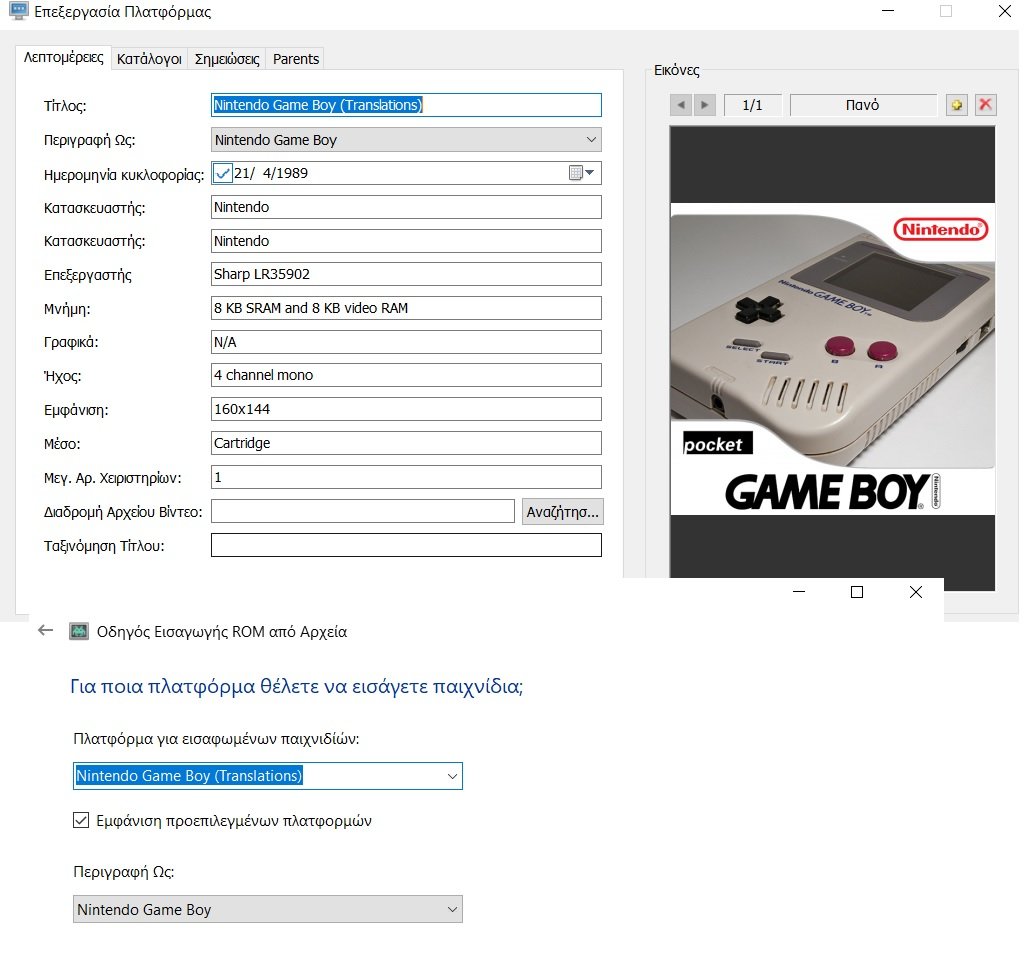Maximize the ROM import wizard window
This screenshot has width=1028, height=976.
pyautogui.click(x=857, y=592)
